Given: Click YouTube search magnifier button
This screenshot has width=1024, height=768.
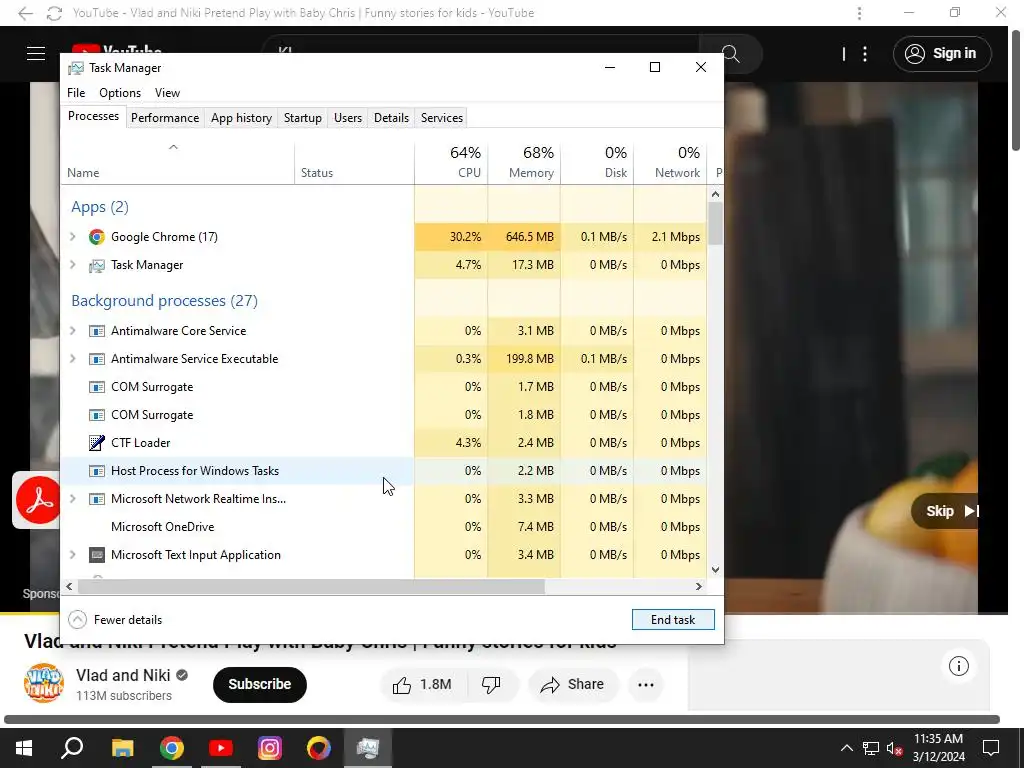Looking at the screenshot, I should click(731, 54).
